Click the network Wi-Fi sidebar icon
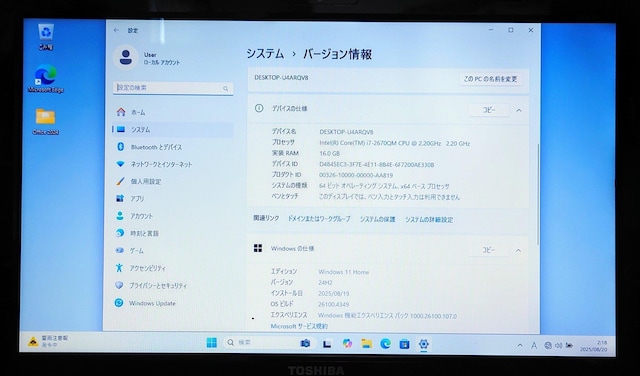Screen dimensions: 640x376 coord(120,164)
